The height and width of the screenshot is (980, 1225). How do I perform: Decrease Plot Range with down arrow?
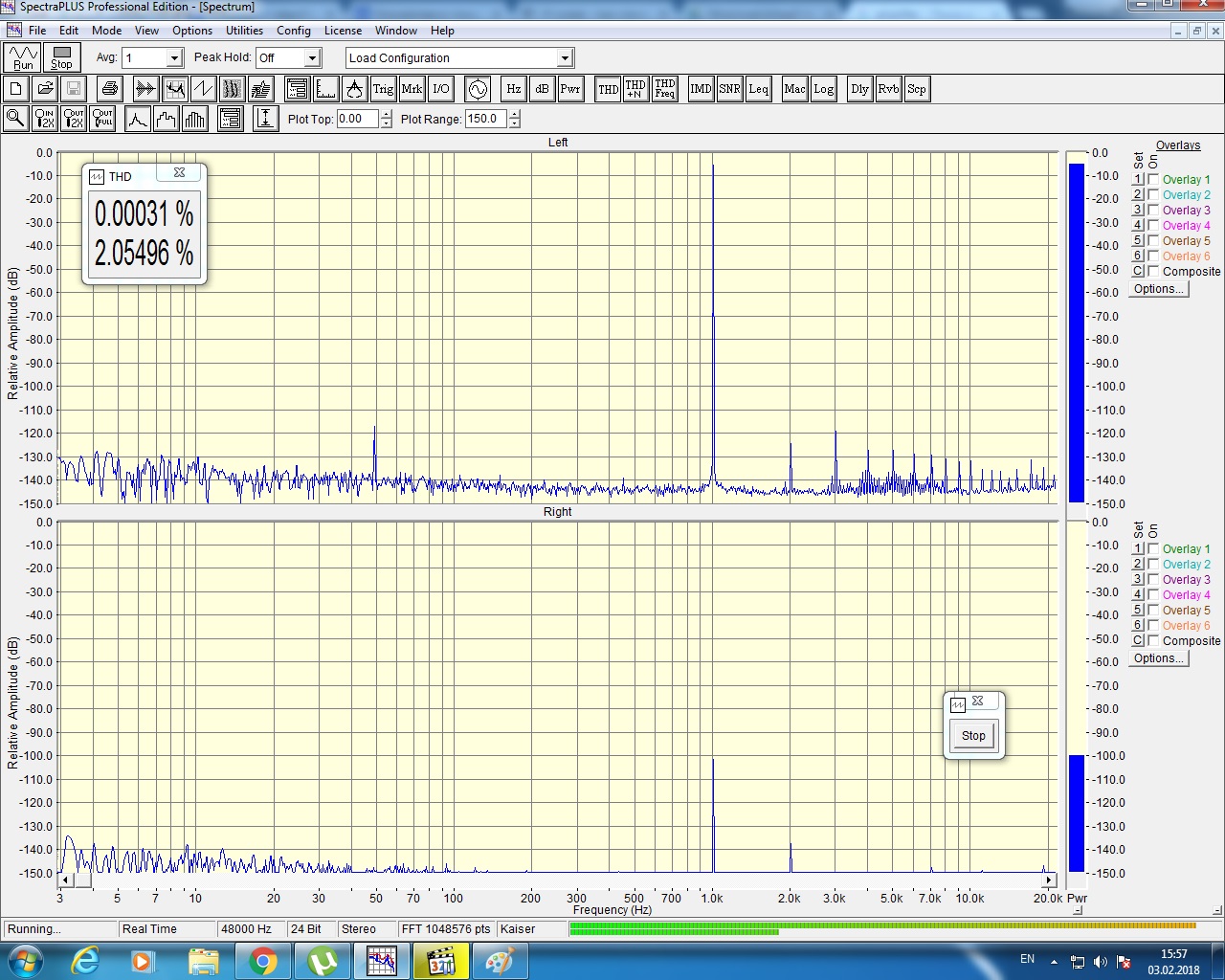pos(514,124)
